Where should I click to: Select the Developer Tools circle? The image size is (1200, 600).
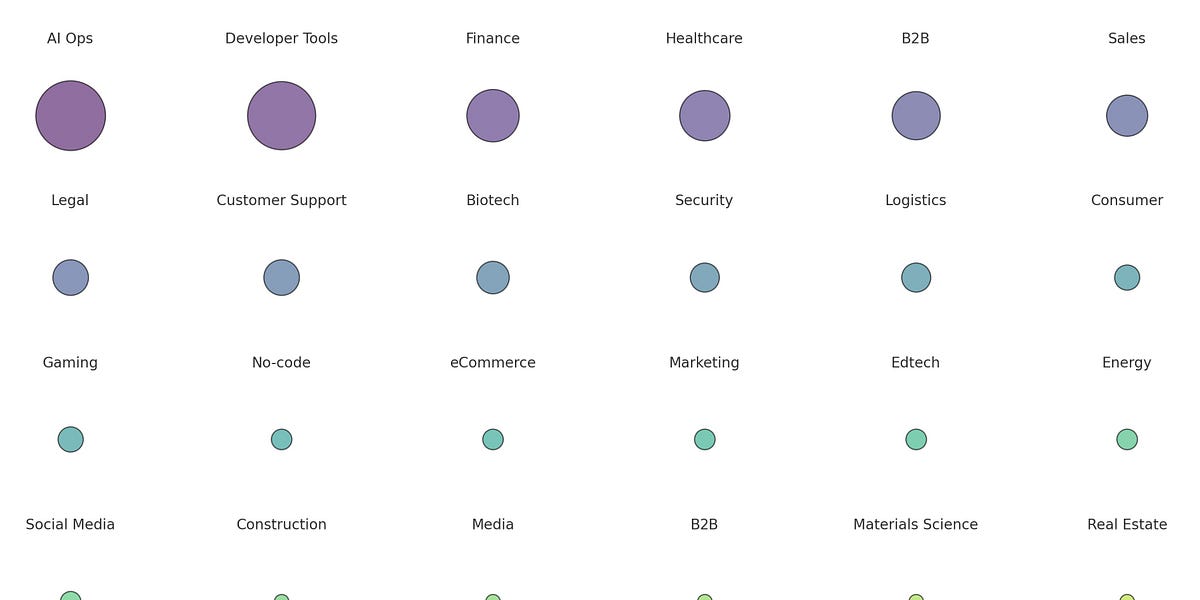tap(282, 116)
